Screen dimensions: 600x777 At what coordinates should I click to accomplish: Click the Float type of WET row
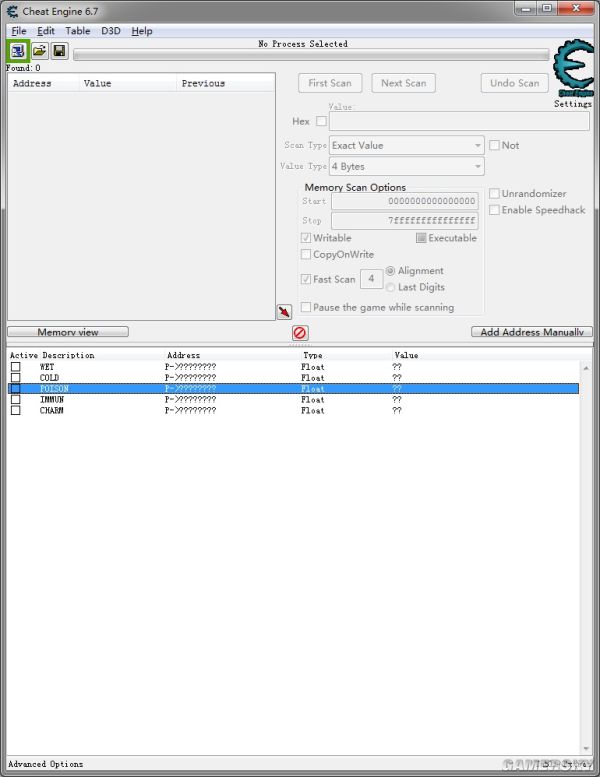[x=313, y=367]
